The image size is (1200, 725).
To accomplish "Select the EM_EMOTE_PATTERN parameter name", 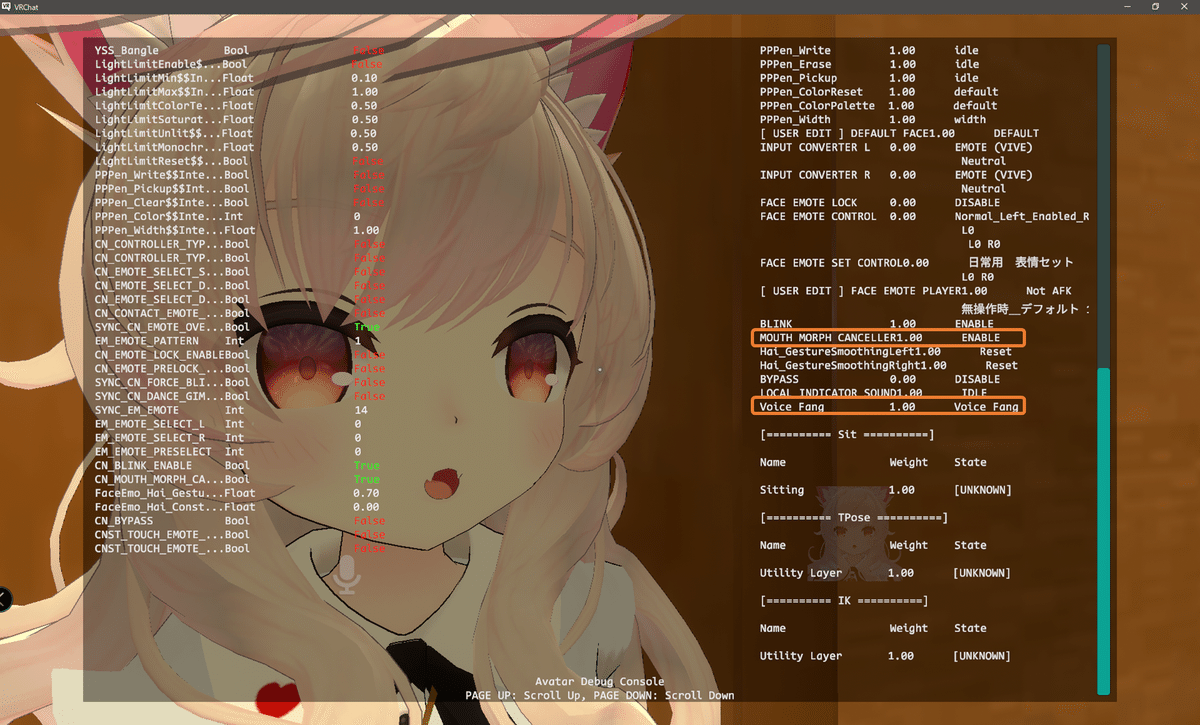I will 148,341.
